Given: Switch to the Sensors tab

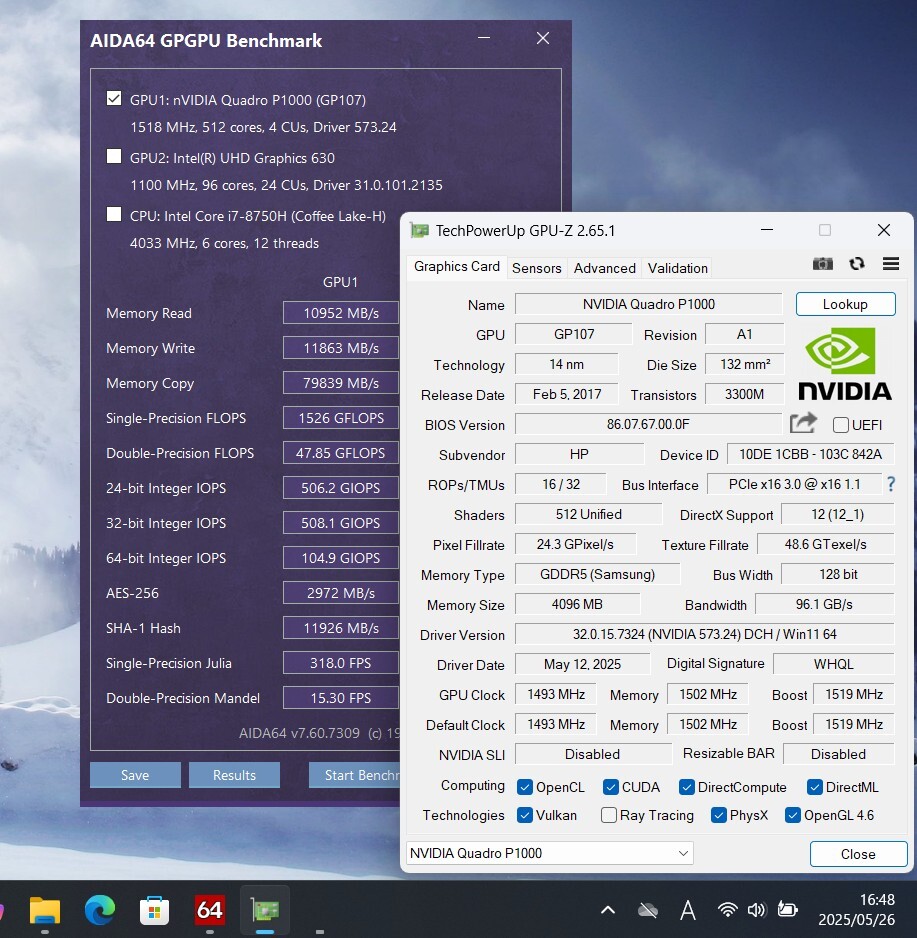Looking at the screenshot, I should (x=537, y=268).
